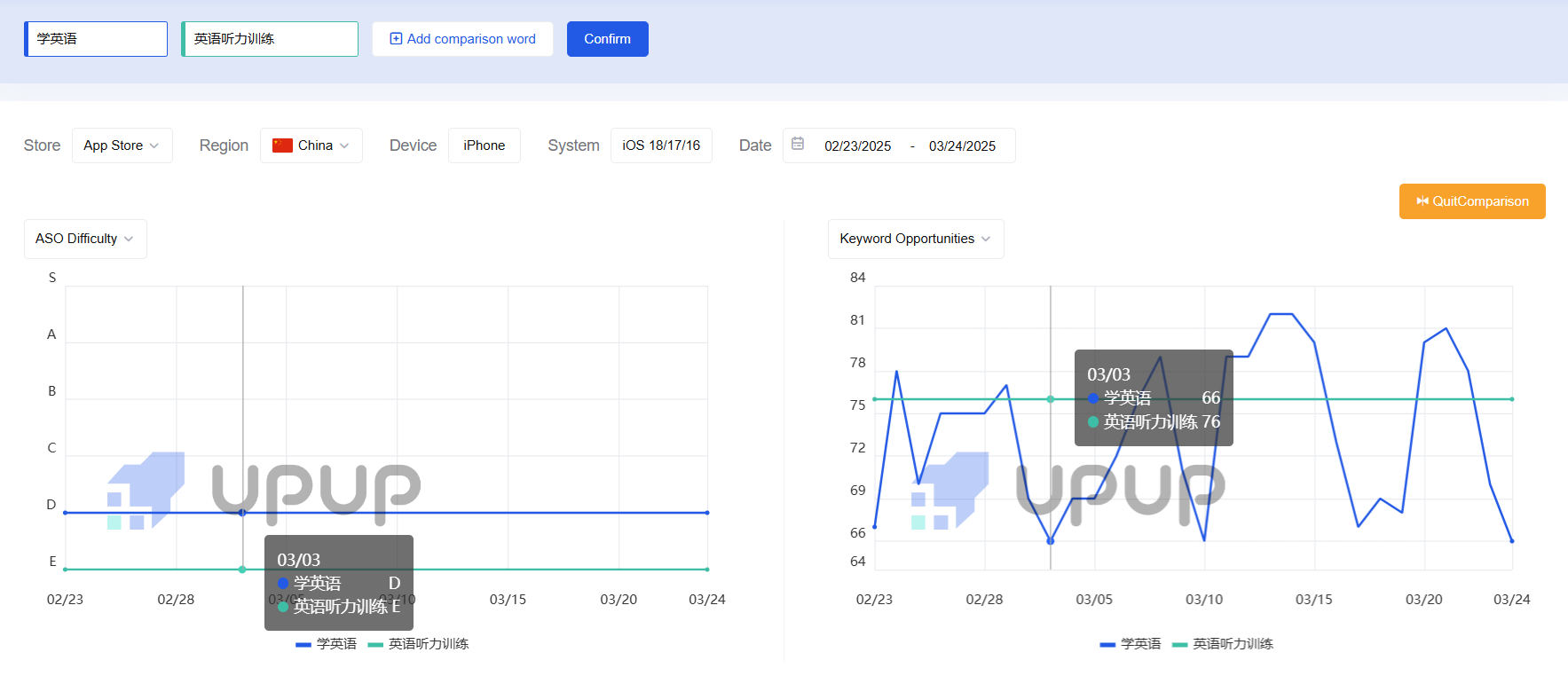Click the 03/10 label under Keyword Opportunities chart
This screenshot has height=676, width=1568.
pos(1204,600)
